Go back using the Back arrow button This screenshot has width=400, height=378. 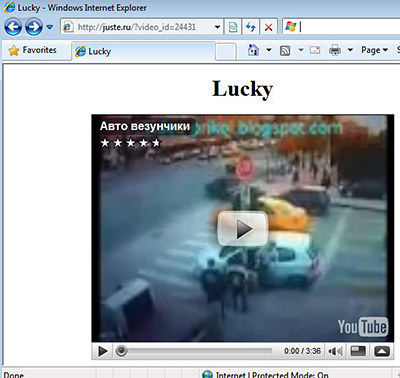coord(13,27)
